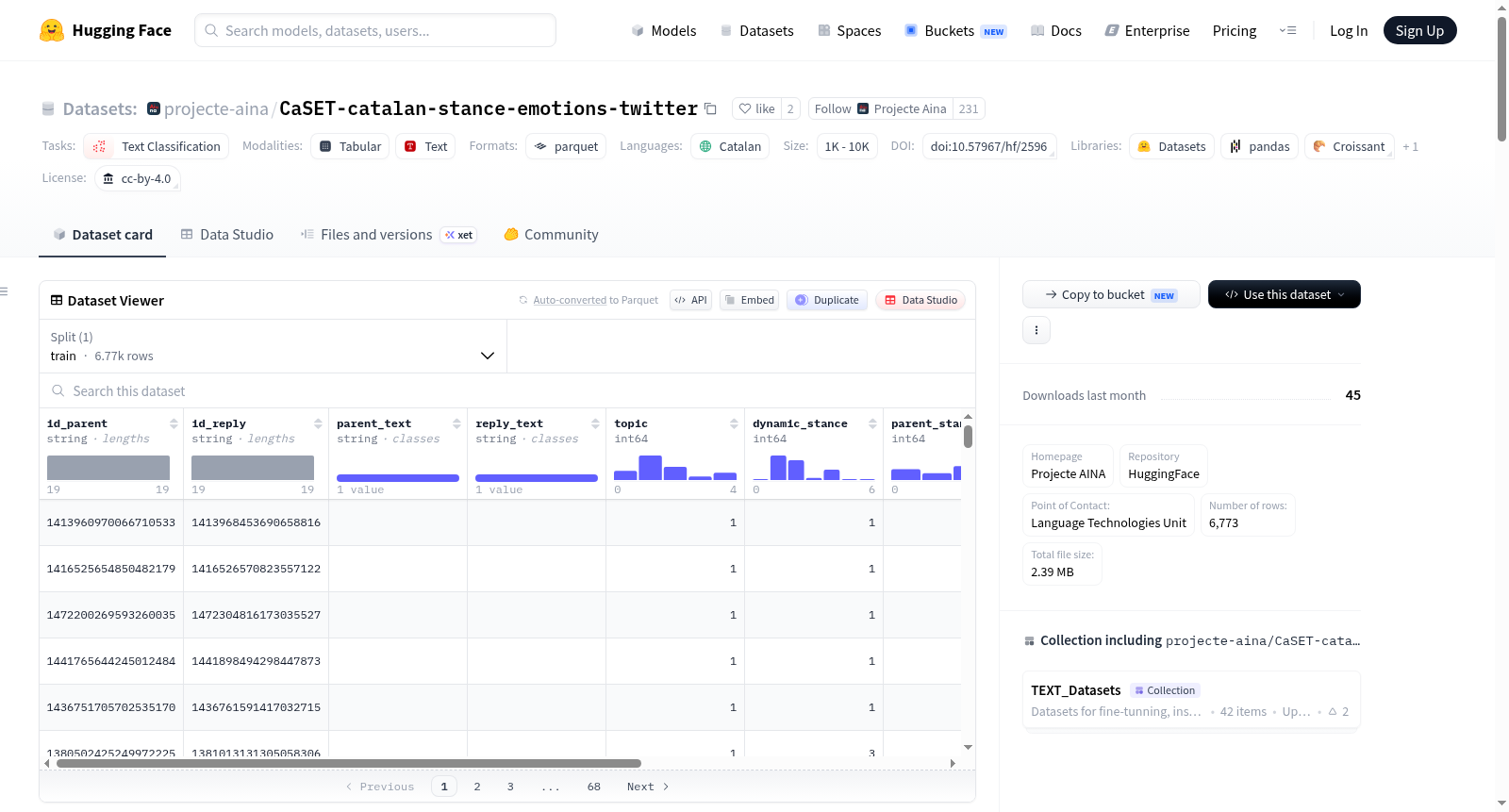The height and width of the screenshot is (812, 1509).
Task: Expand the navigation more-menu icon
Action: click(1287, 30)
